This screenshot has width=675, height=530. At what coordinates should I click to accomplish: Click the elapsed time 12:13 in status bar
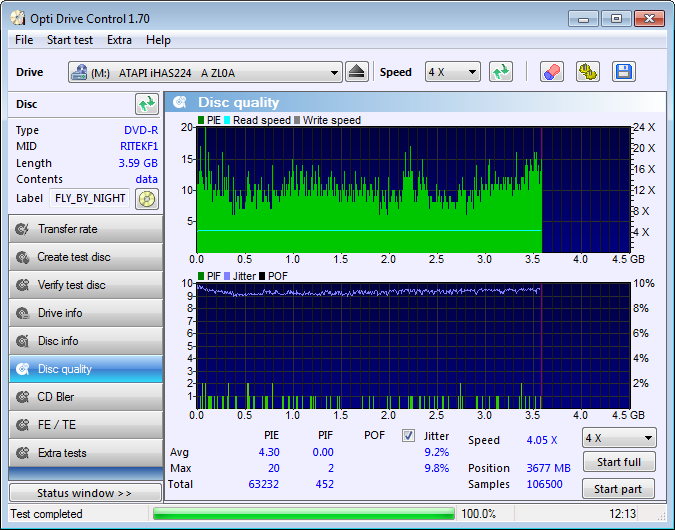click(622, 514)
